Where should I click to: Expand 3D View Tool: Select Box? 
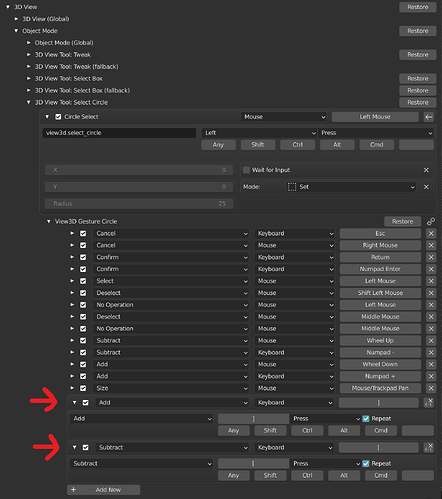pos(29,79)
